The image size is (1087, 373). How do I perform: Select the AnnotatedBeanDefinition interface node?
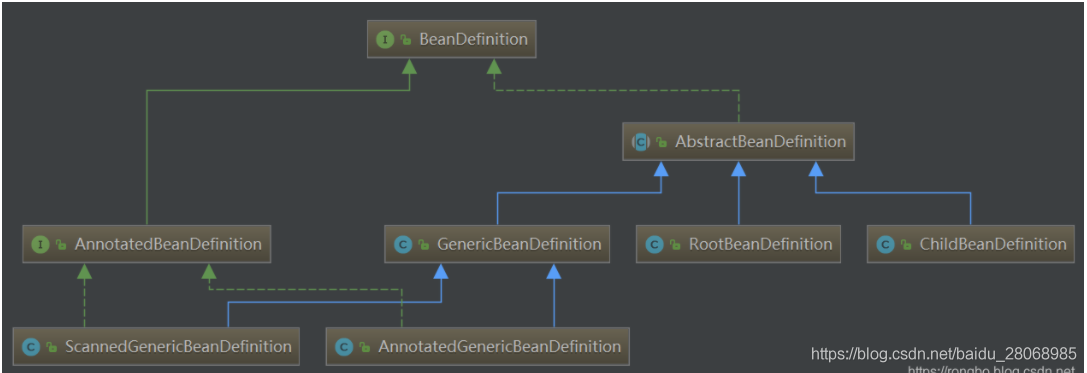click(146, 244)
